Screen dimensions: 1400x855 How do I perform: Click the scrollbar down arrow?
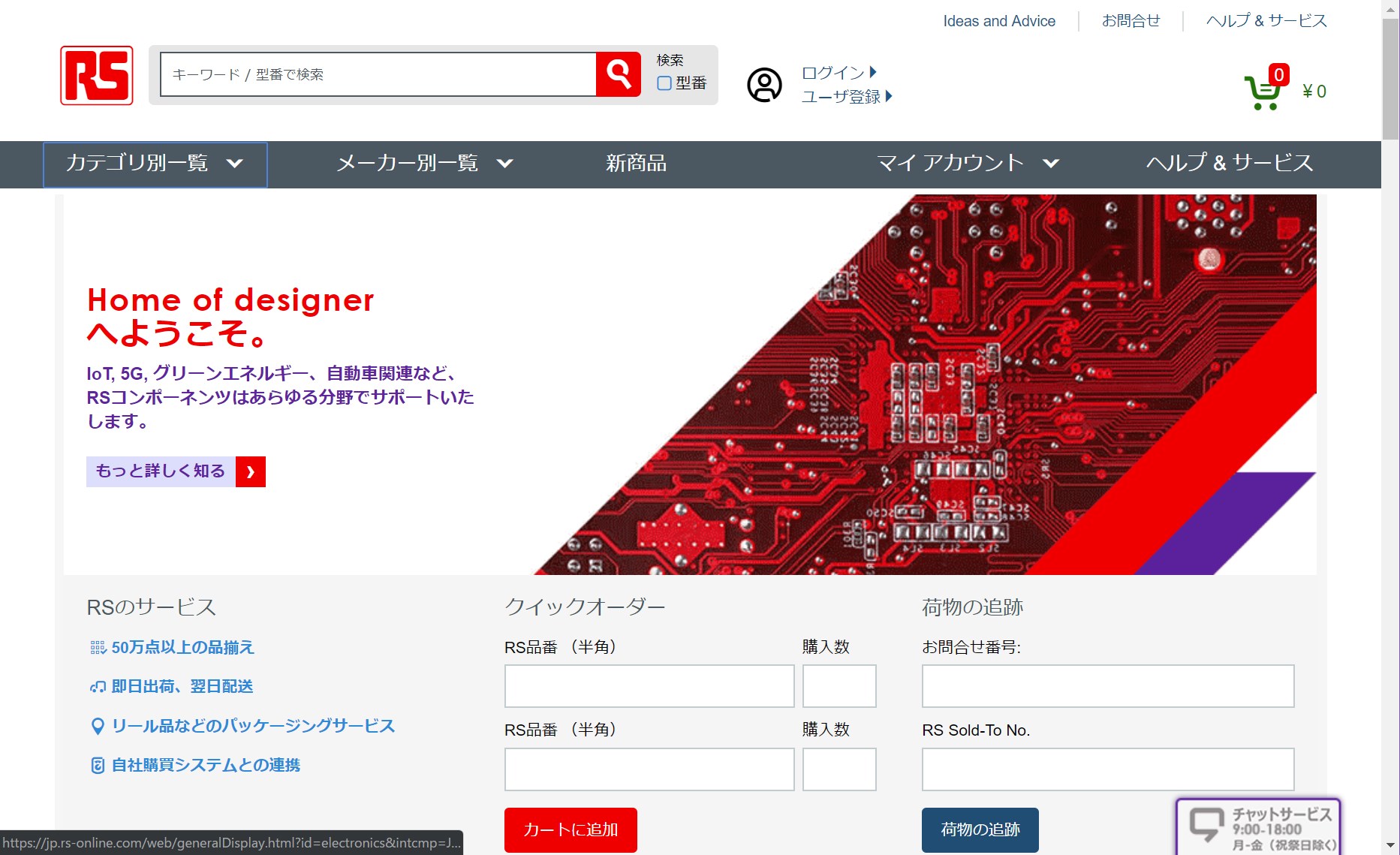(x=1390, y=846)
